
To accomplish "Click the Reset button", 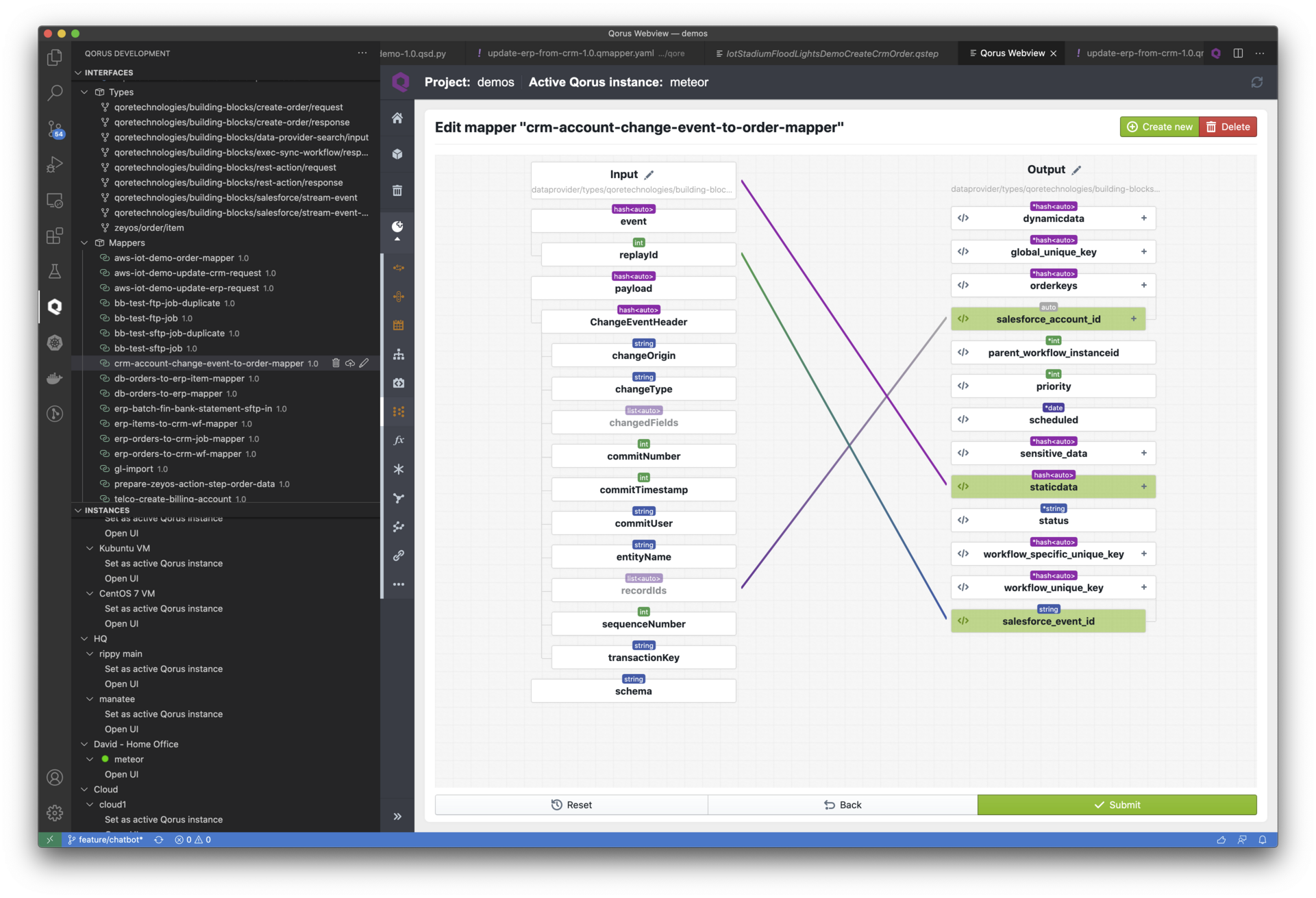I will (571, 805).
